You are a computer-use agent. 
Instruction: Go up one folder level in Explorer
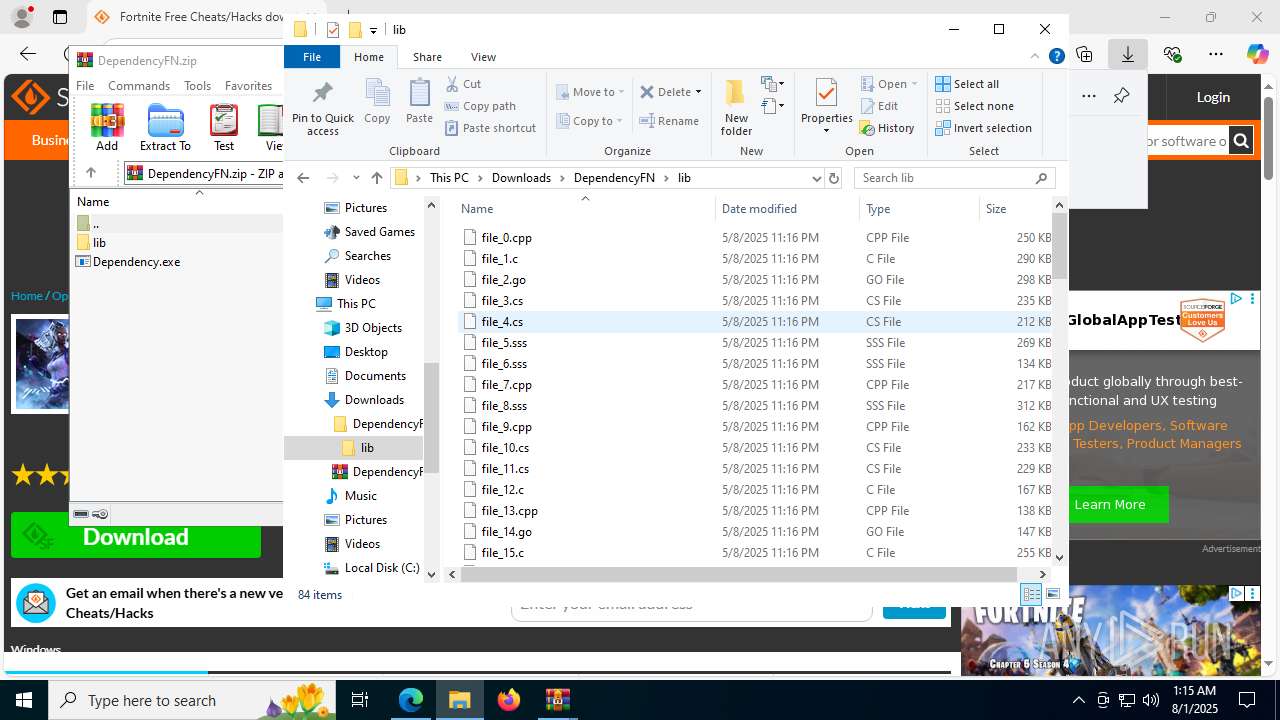(x=376, y=178)
